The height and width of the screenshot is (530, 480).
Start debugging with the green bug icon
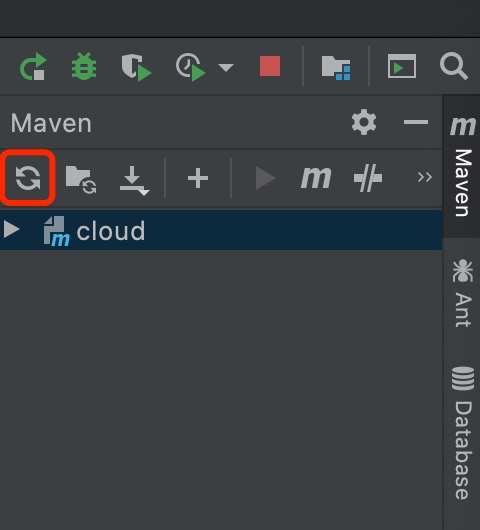tap(84, 66)
